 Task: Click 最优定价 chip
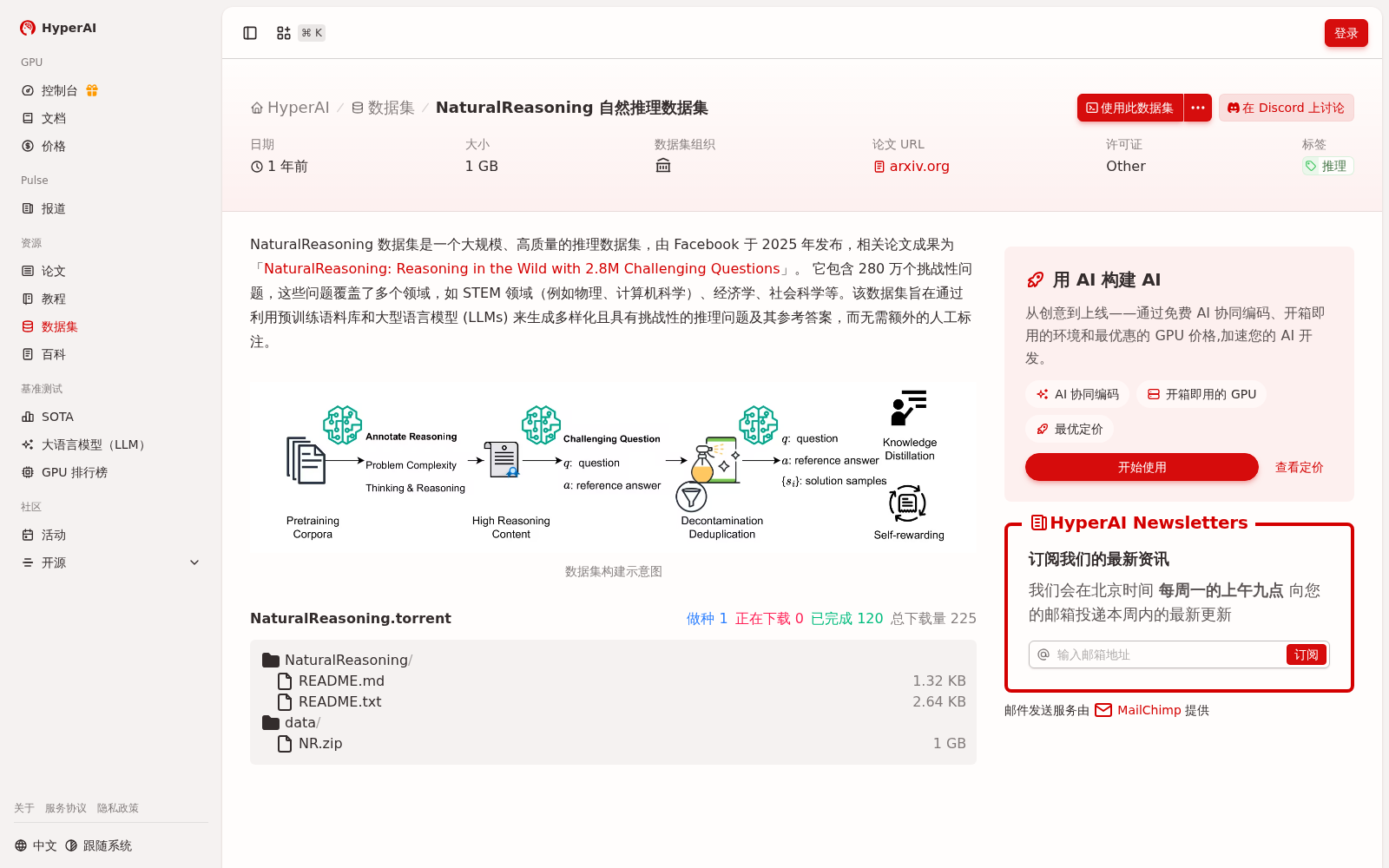click(x=1070, y=429)
